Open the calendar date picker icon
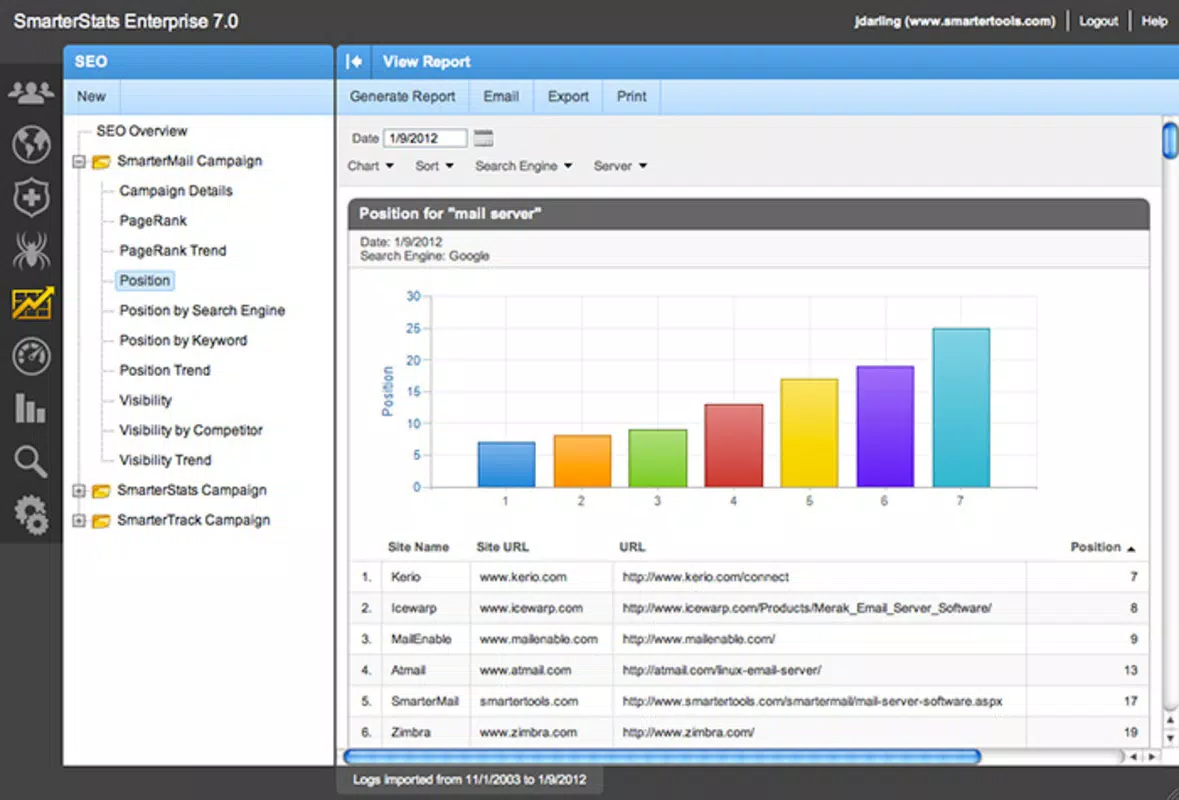Screen dimensions: 1179x800 coord(483,138)
